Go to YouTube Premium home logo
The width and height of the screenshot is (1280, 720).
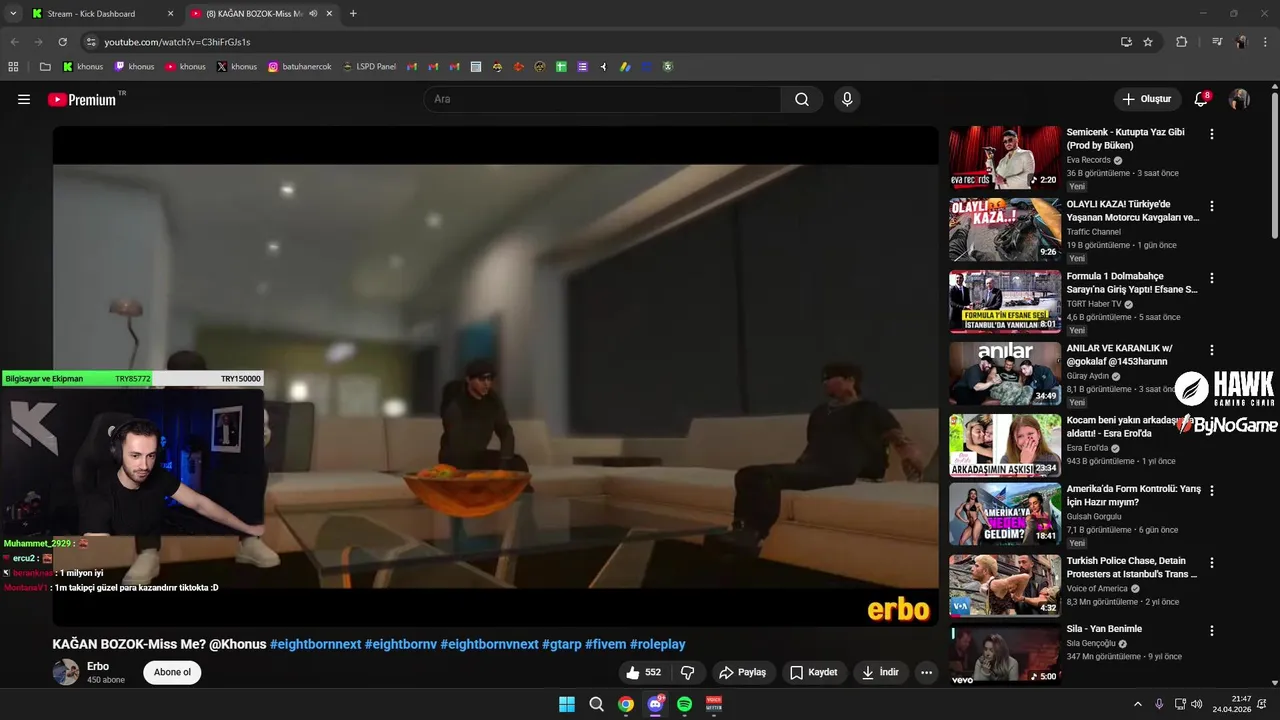tap(84, 99)
